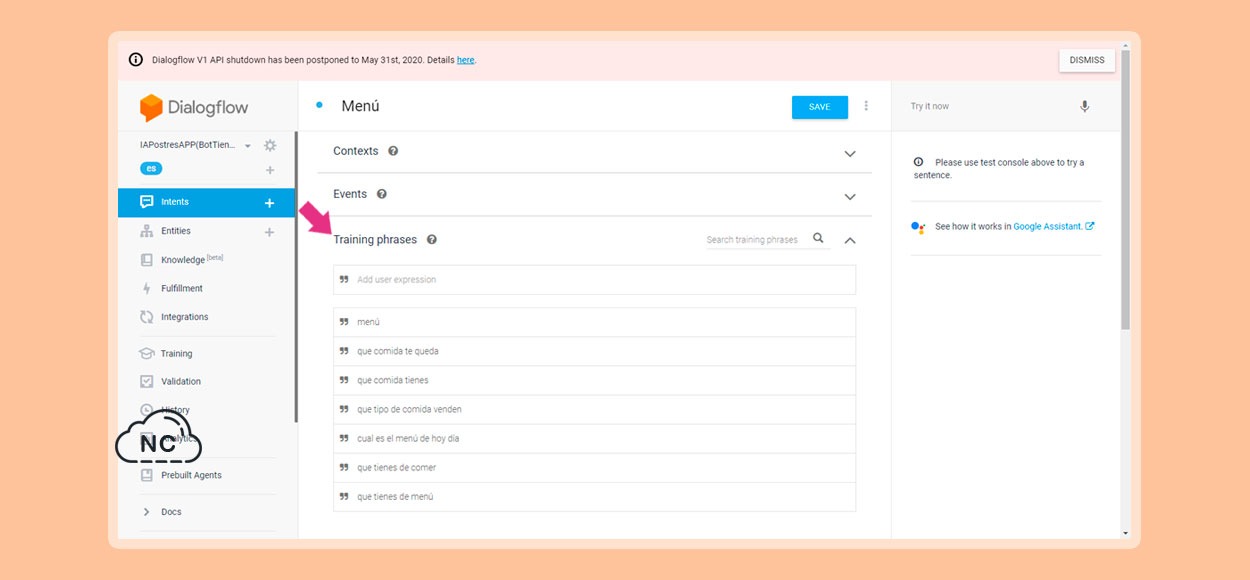Click the Events help question icon
This screenshot has height=580, width=1250.
pyautogui.click(x=382, y=194)
